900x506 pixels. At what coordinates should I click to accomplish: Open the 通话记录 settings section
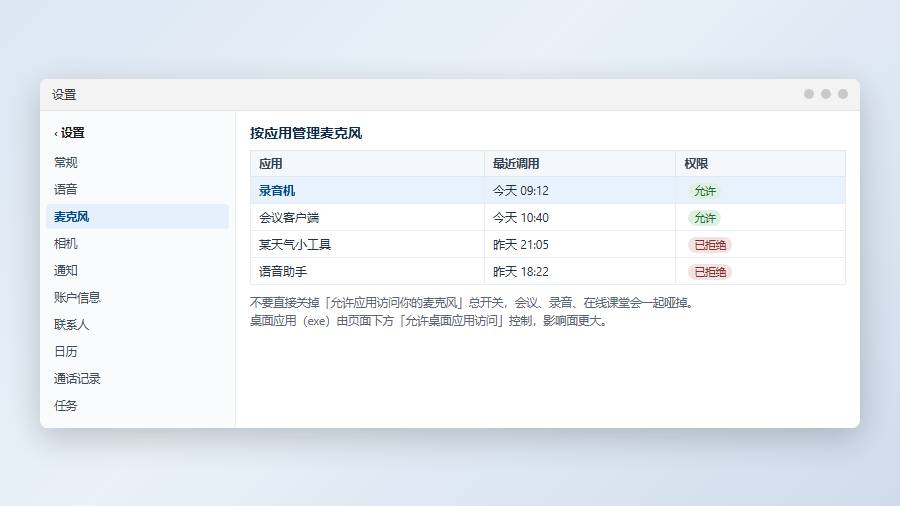pos(137,378)
